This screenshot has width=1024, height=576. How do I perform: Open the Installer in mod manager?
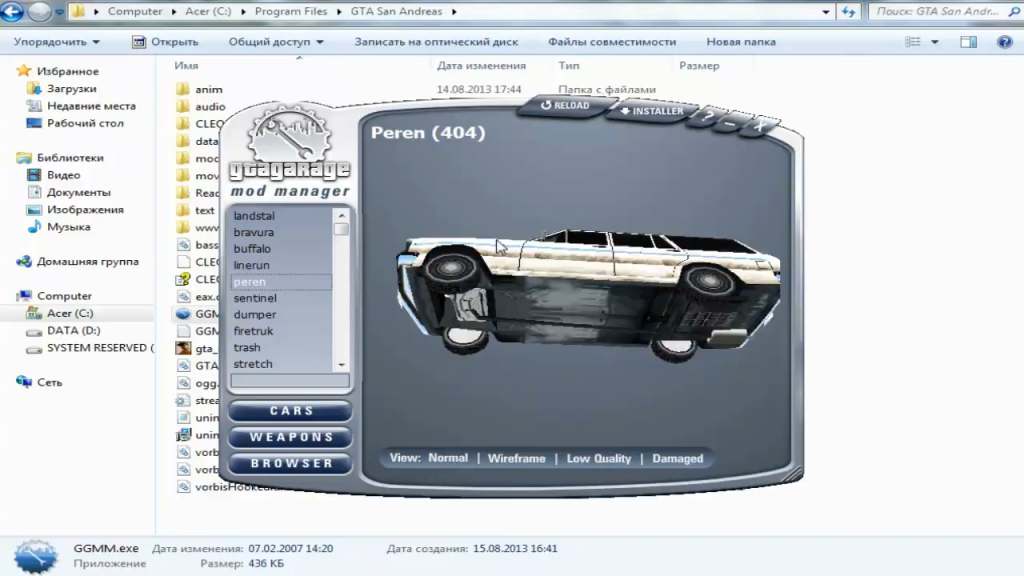pos(651,111)
